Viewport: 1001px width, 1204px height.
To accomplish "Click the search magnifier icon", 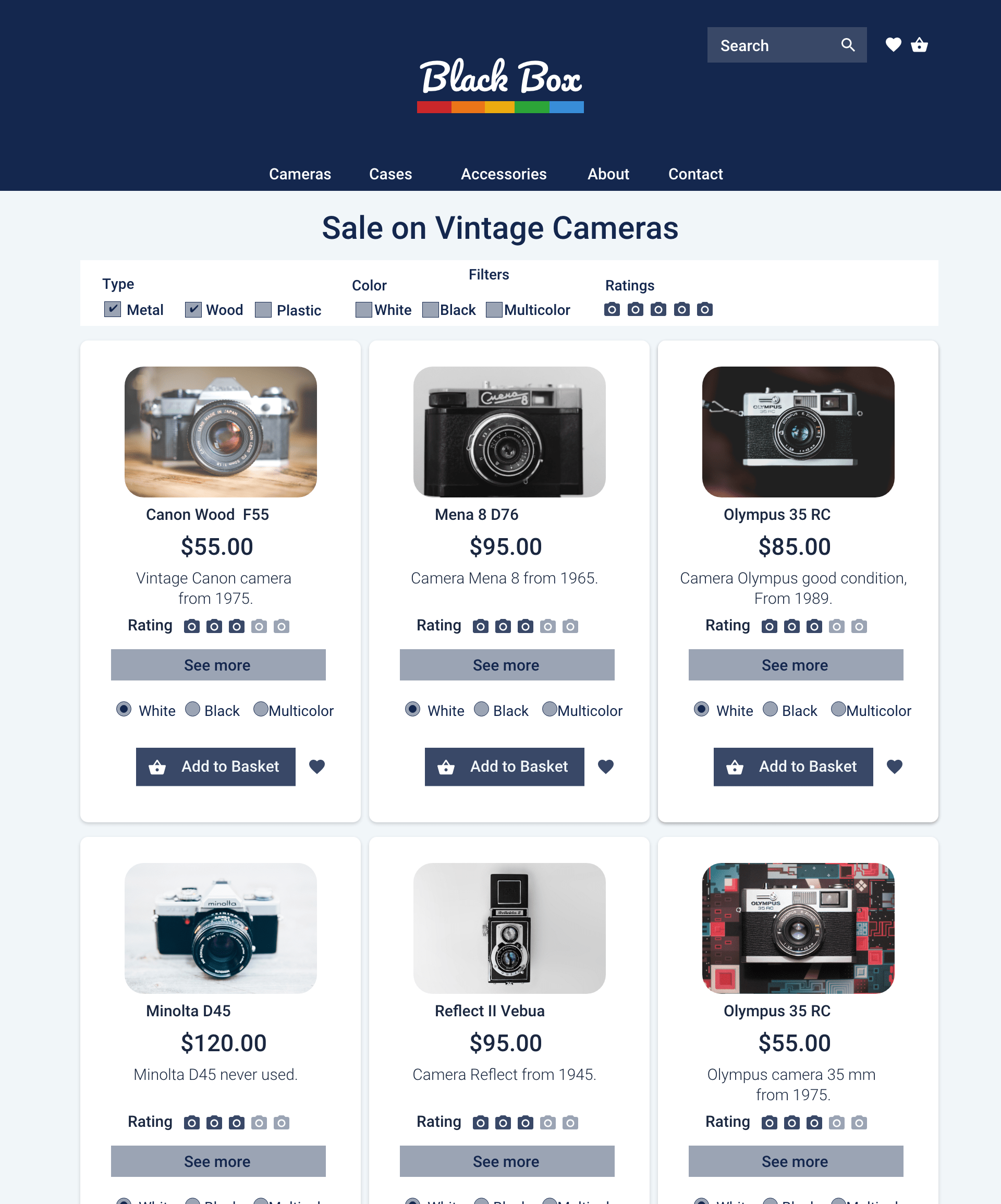I will pyautogui.click(x=848, y=45).
